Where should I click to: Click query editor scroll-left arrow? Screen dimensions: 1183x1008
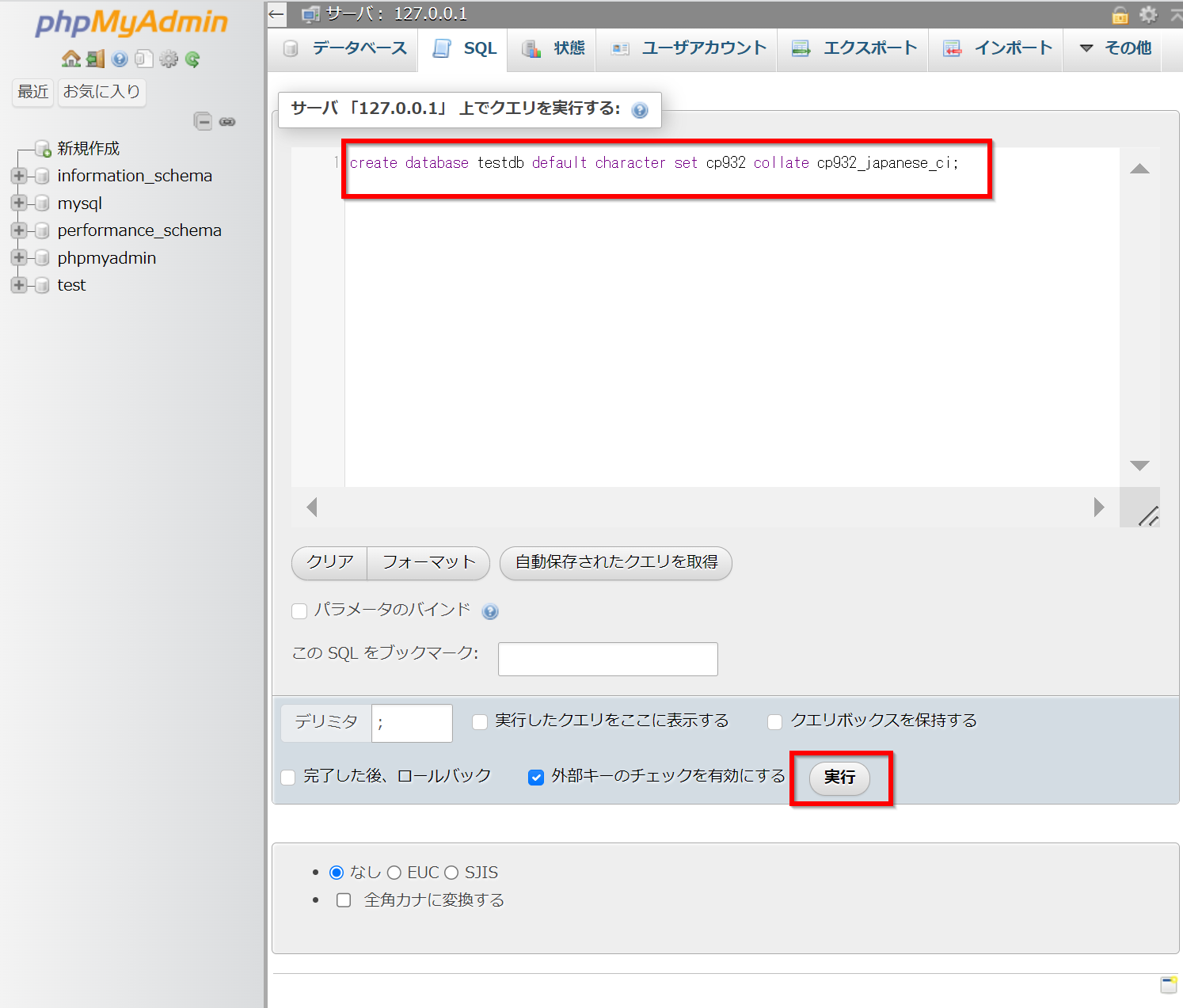(312, 507)
